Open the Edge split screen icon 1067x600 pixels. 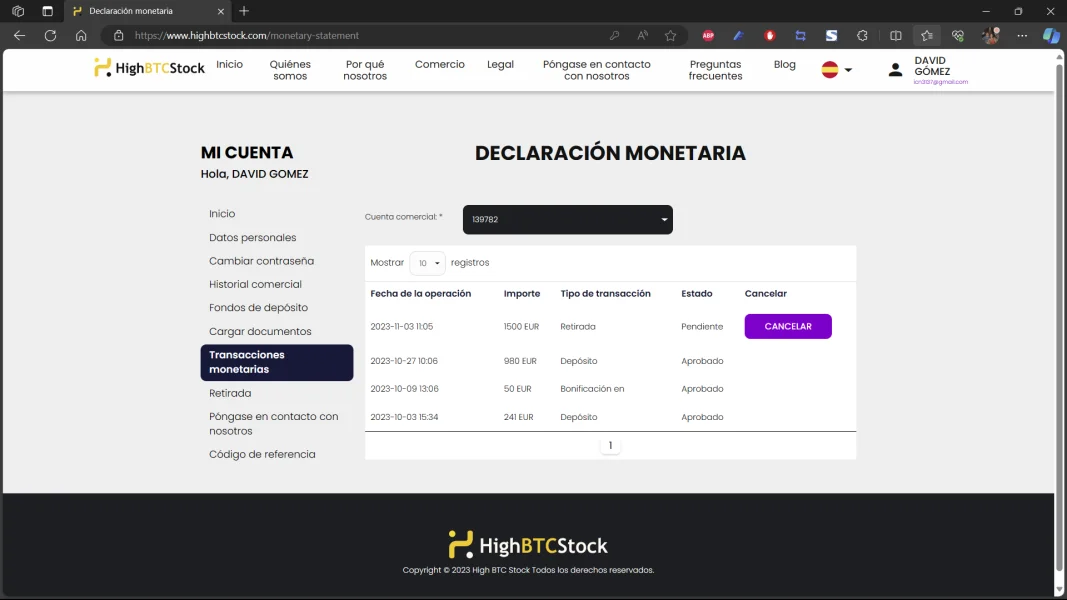click(x=896, y=35)
